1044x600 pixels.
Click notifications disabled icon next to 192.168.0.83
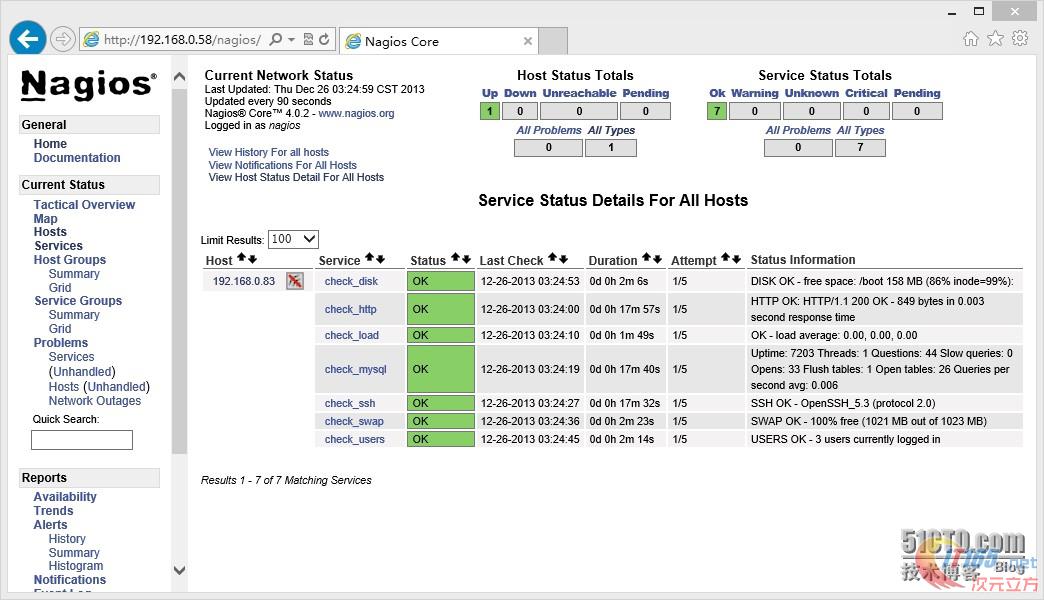click(x=295, y=281)
